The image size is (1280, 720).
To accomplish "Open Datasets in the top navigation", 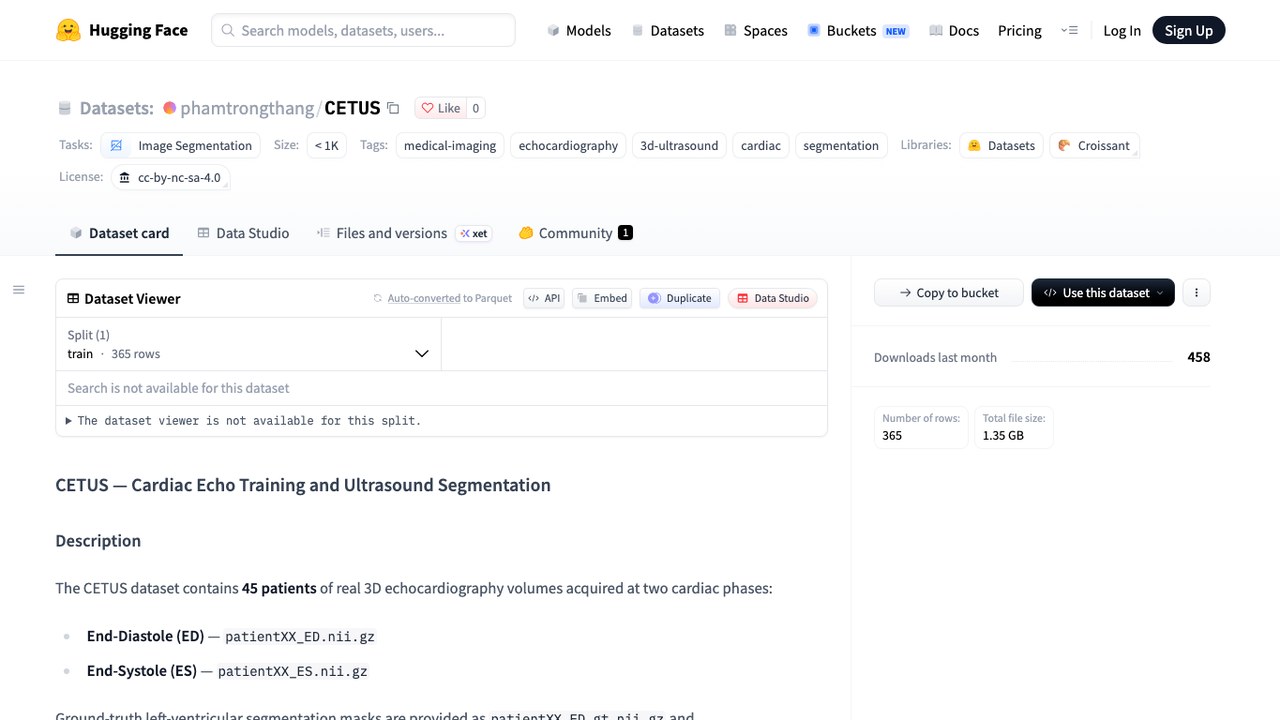I will point(667,30).
